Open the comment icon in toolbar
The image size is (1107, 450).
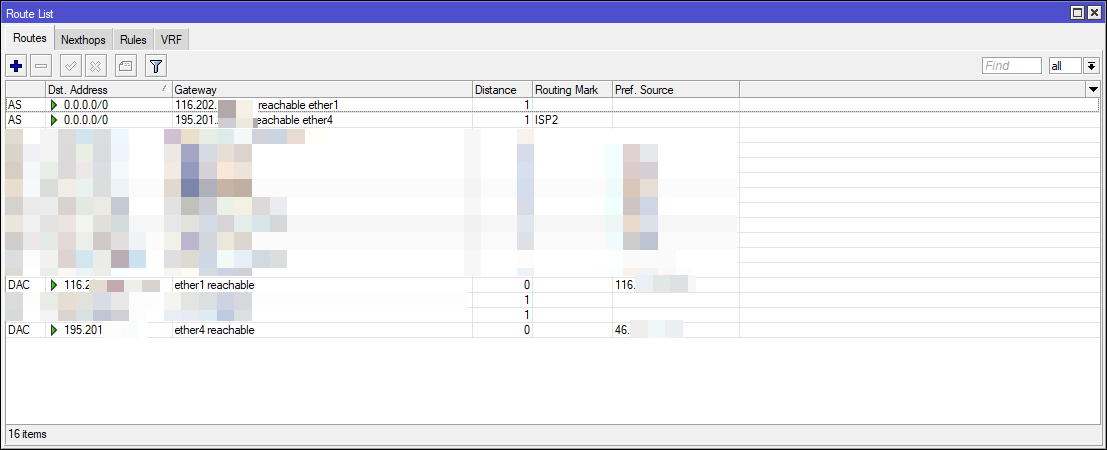[x=126, y=66]
